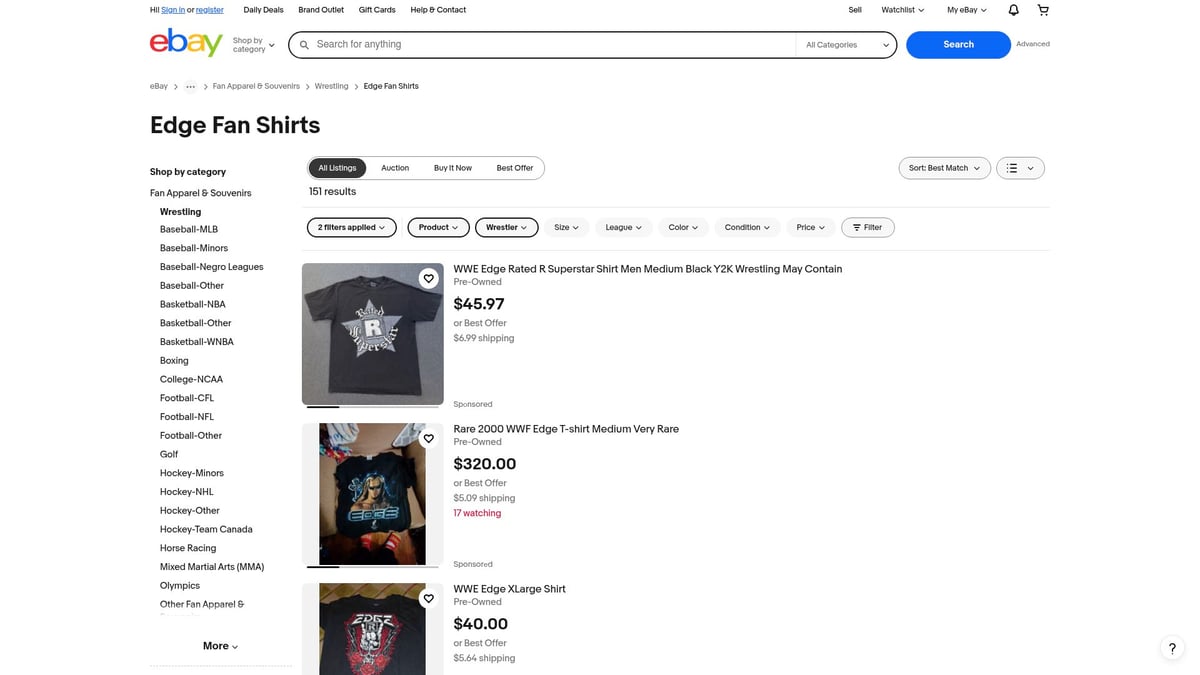Open the All Categories selector

click(x=846, y=44)
